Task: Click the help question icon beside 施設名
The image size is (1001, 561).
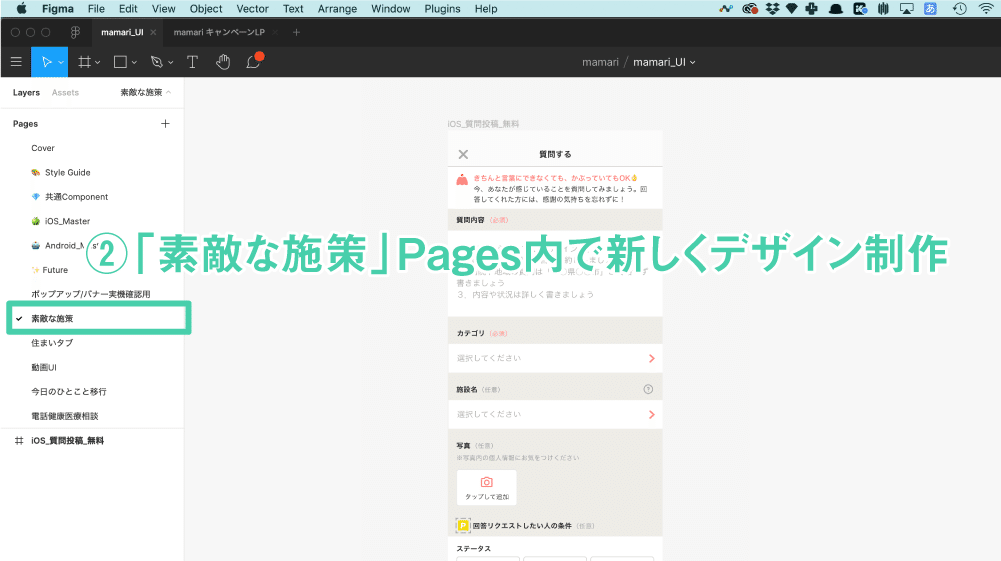Action: click(648, 389)
